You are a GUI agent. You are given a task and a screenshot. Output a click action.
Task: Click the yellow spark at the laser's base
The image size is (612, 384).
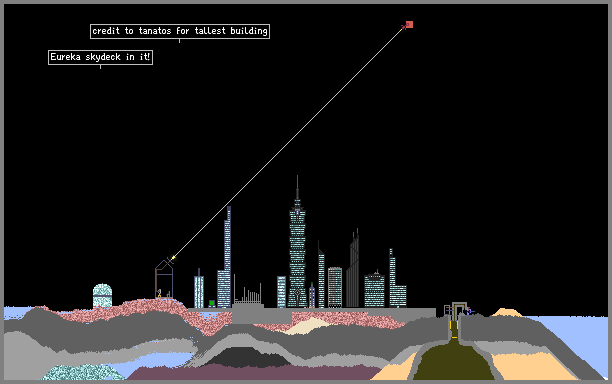point(173,258)
